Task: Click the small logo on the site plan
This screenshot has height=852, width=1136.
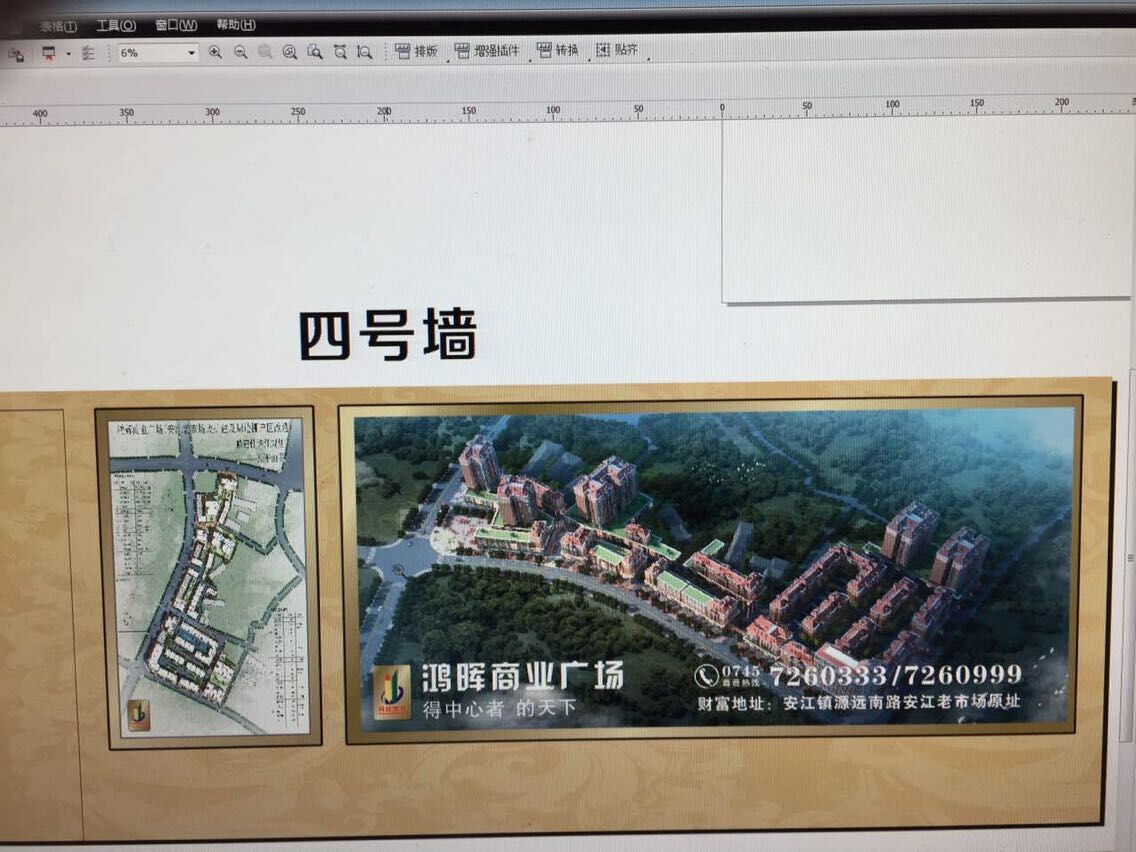Action: point(138,714)
